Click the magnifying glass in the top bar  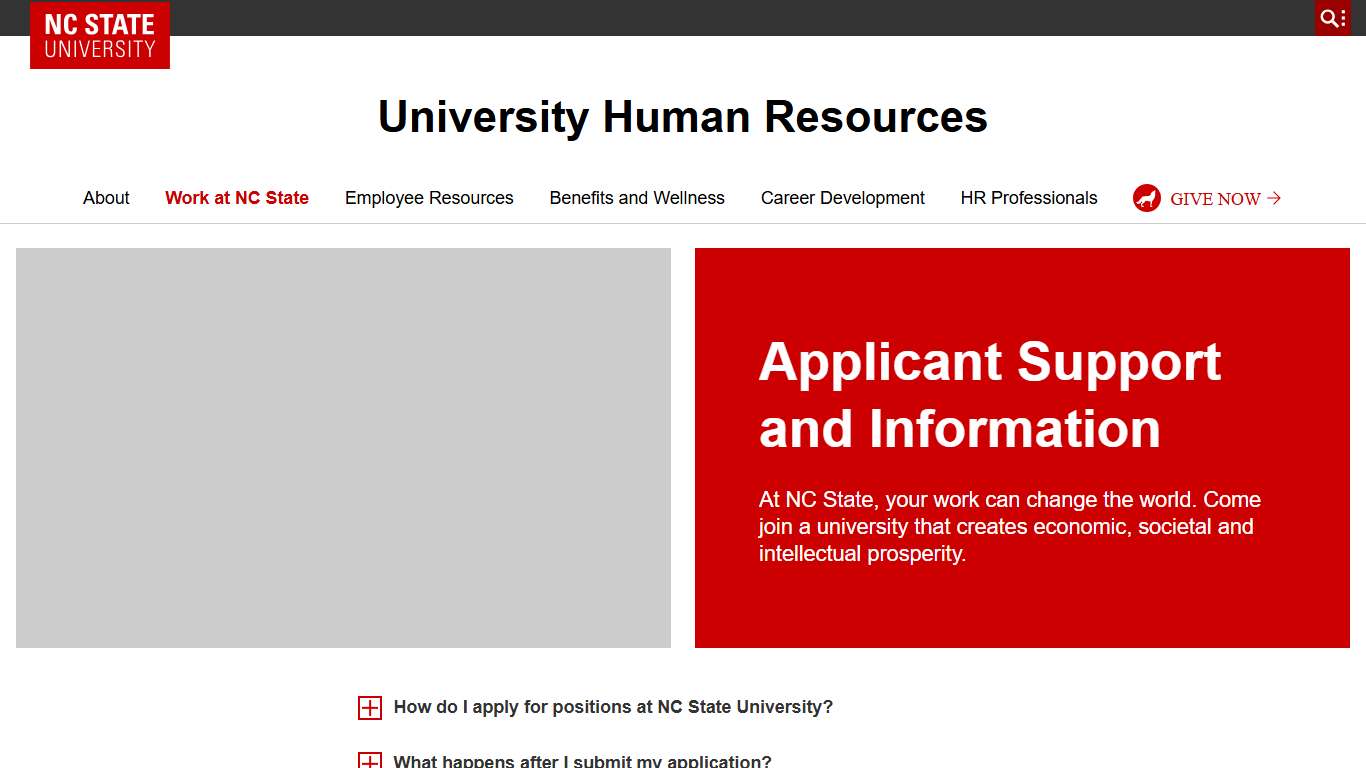tap(1327, 17)
